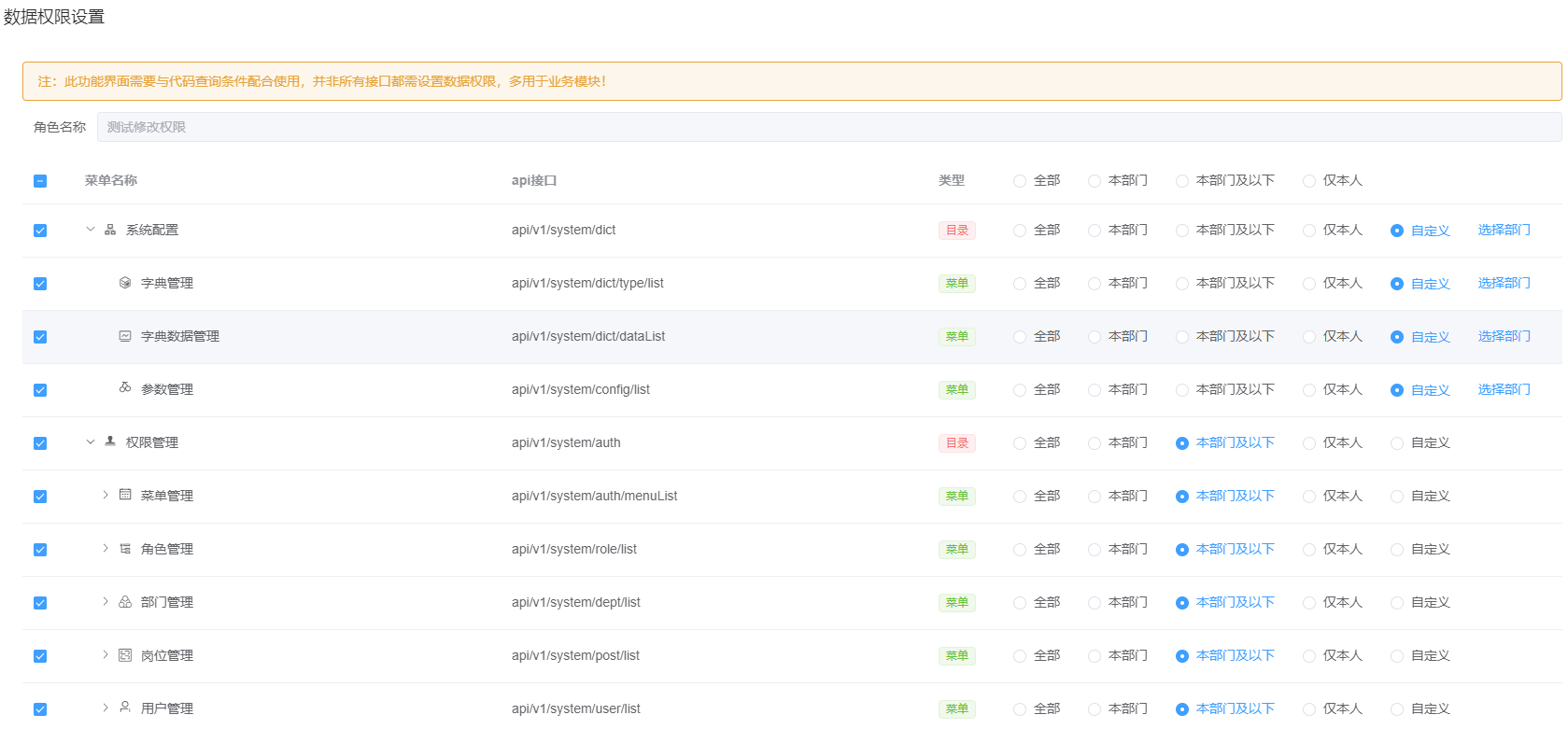Screen dimensions: 1568x729
Task: Select header 全部 radio for all rows
Action: [x=1020, y=181]
